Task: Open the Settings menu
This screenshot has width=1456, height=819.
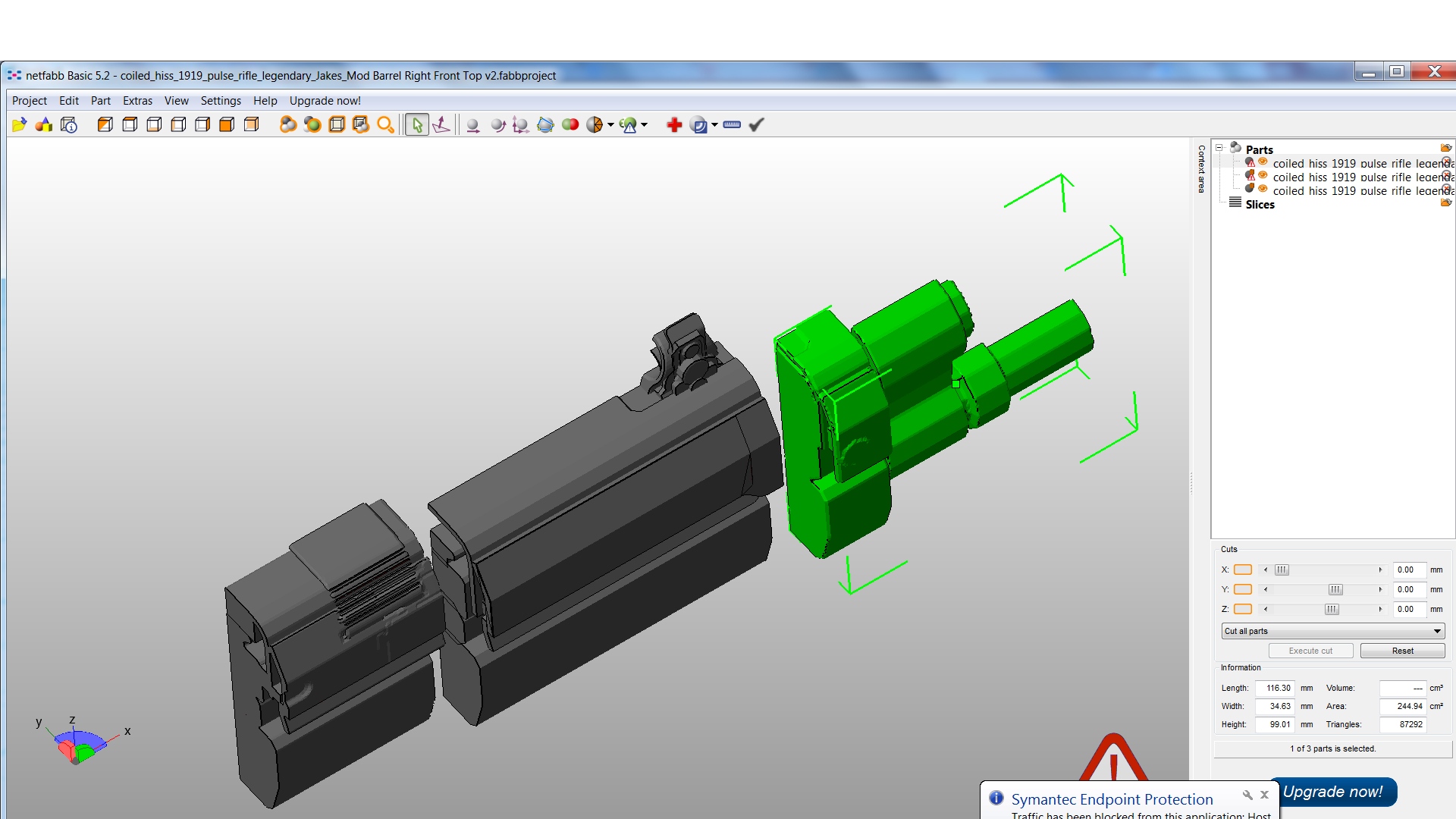Action: pyautogui.click(x=221, y=101)
